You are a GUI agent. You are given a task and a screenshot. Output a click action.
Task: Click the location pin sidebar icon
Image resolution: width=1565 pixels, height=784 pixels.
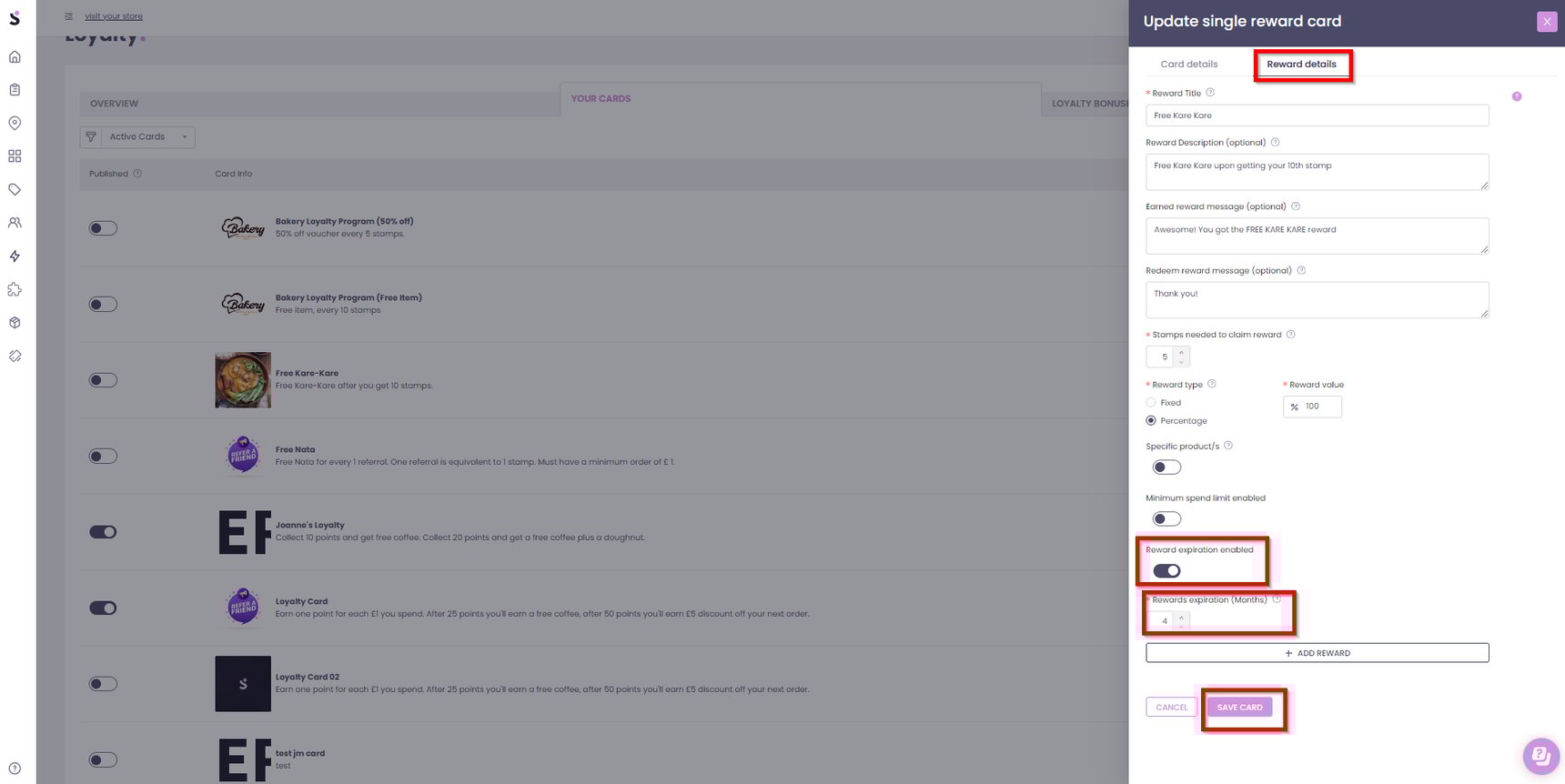point(15,123)
